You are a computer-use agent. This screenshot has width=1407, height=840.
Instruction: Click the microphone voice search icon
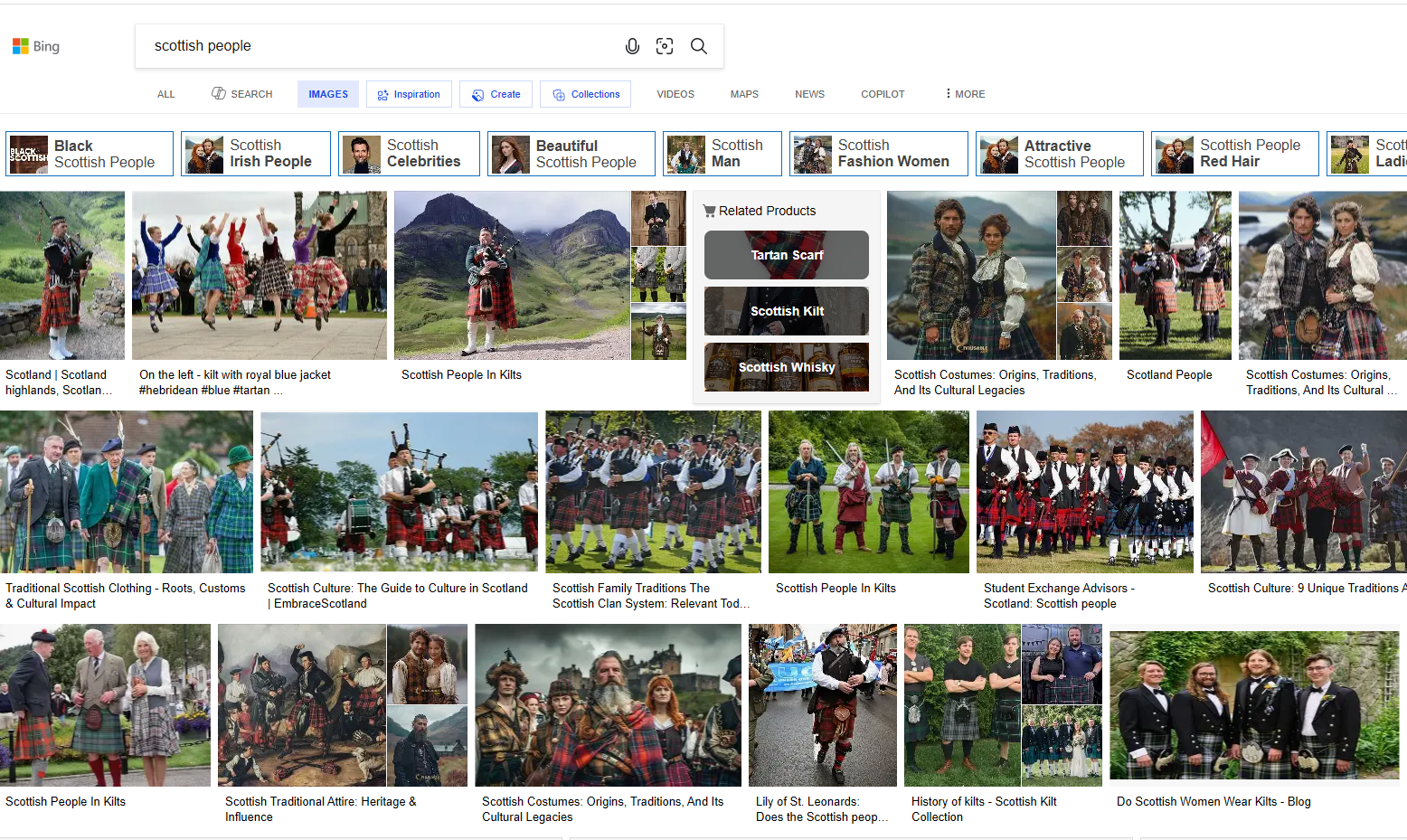(x=632, y=46)
